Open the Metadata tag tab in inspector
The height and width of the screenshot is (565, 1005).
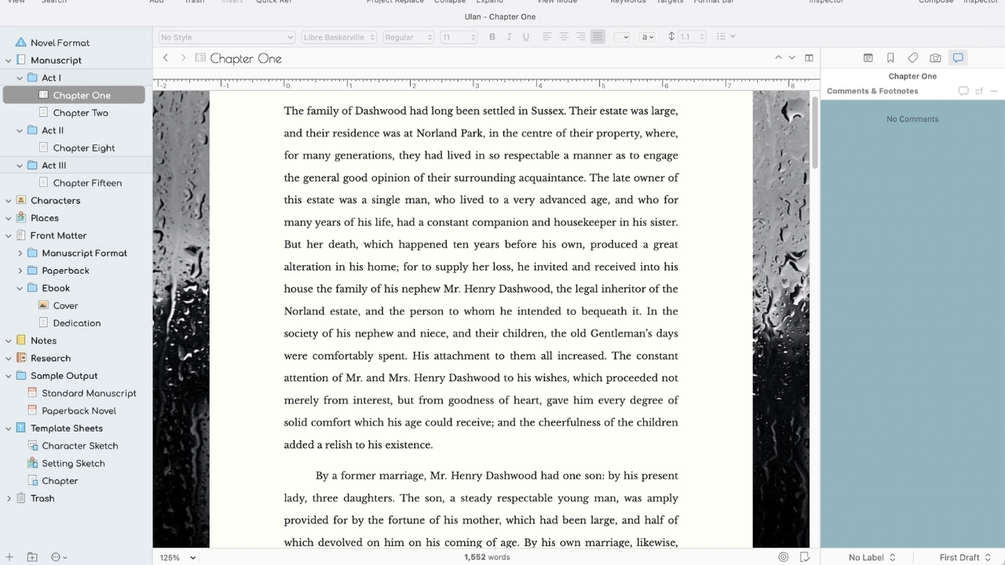(913, 58)
